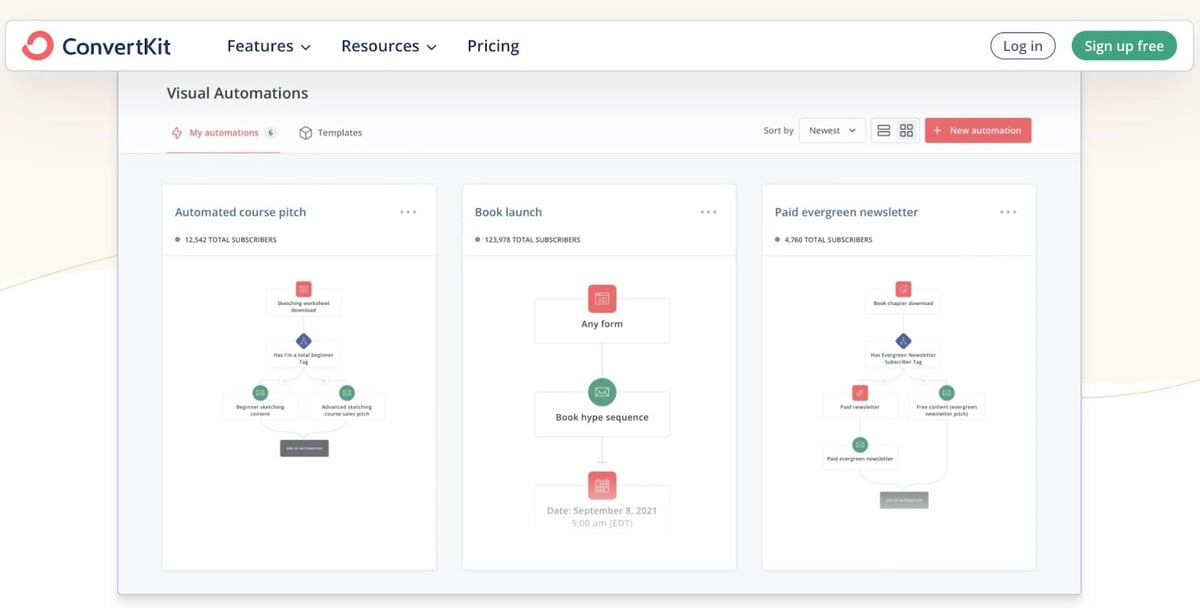This screenshot has width=1200, height=608.
Task: Switch to grid view layout
Action: (906, 130)
